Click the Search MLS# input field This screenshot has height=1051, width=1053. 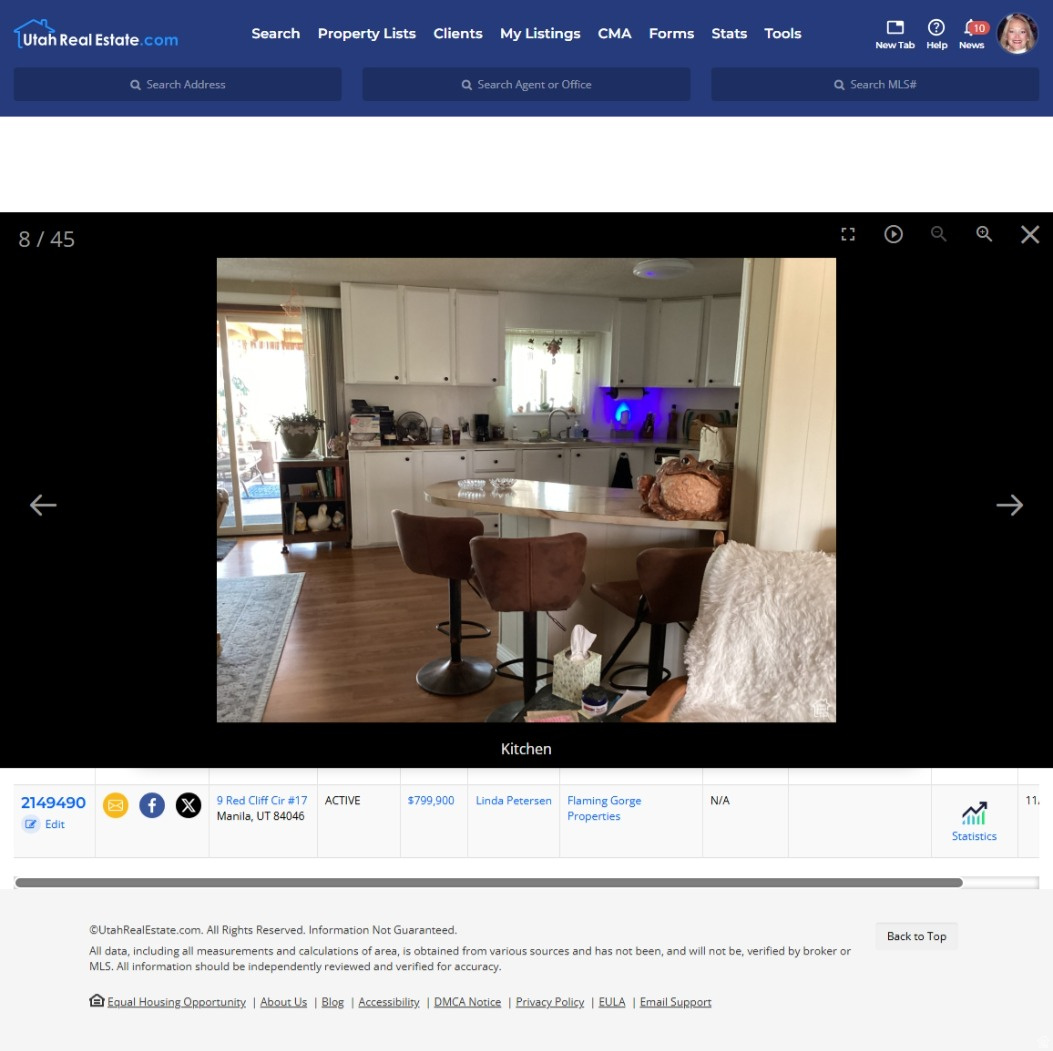pyautogui.click(x=874, y=84)
